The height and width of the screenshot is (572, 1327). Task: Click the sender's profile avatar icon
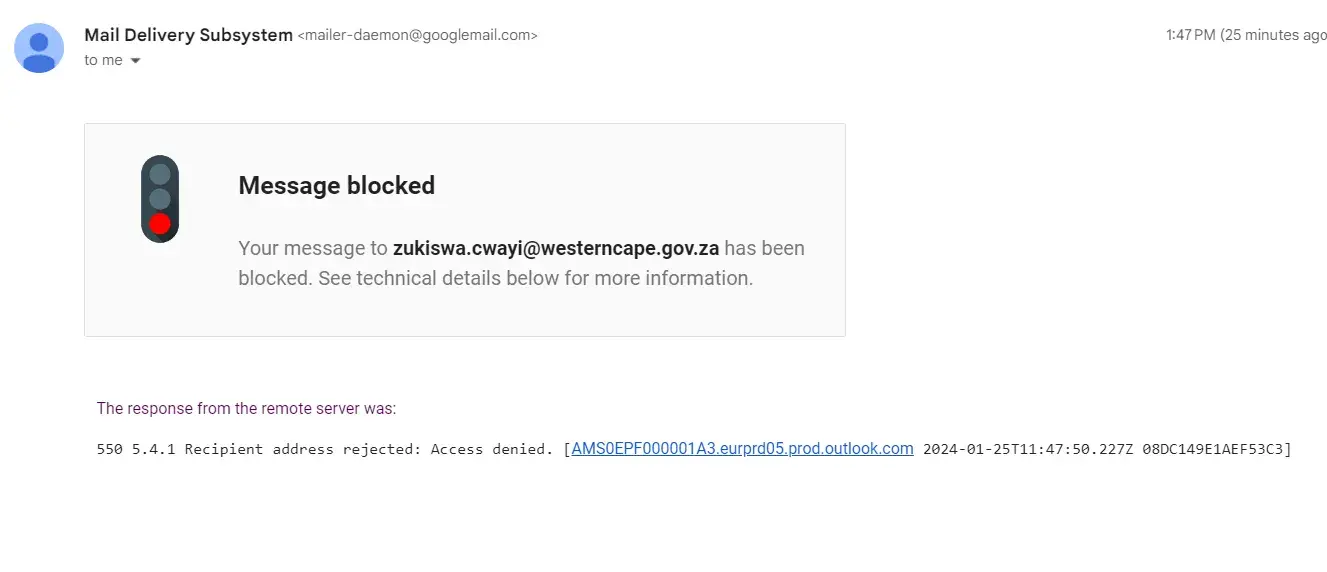39,48
